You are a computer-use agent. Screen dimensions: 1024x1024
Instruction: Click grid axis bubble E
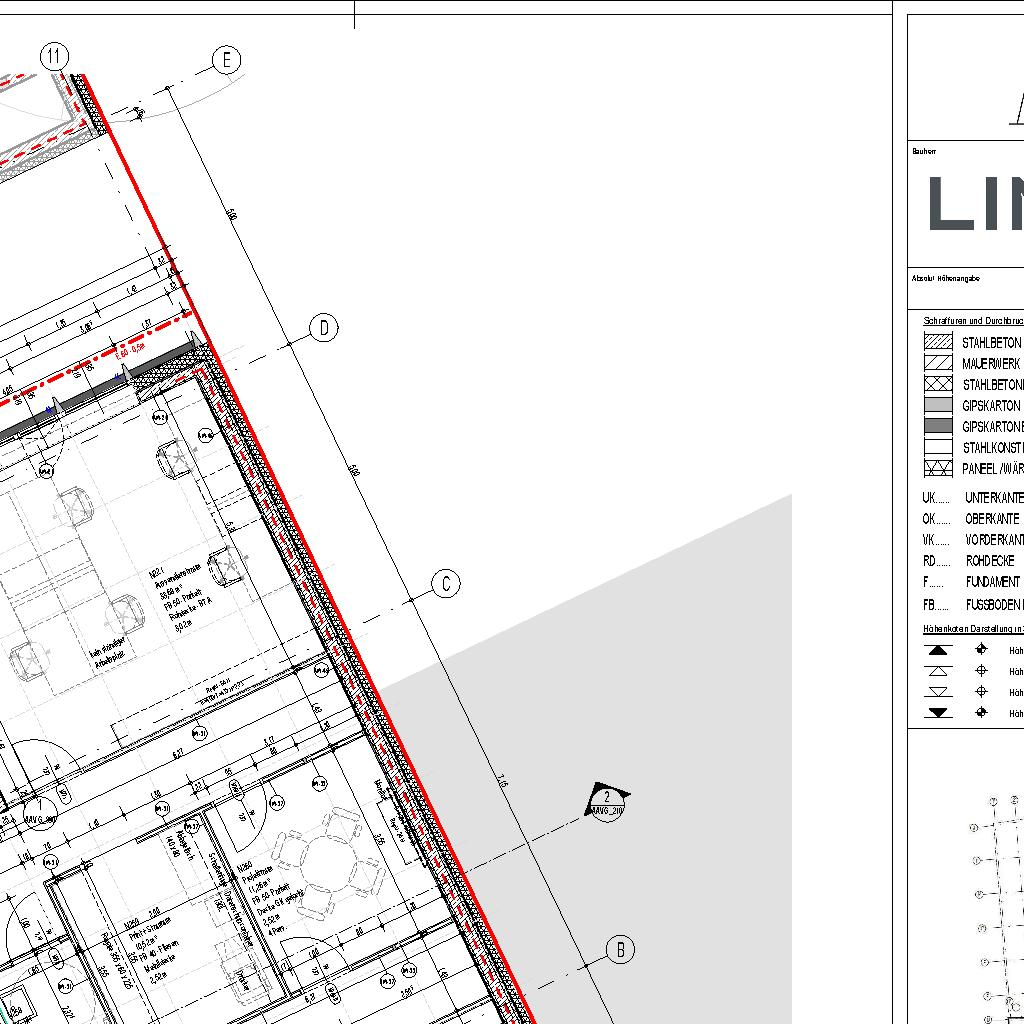tap(227, 61)
